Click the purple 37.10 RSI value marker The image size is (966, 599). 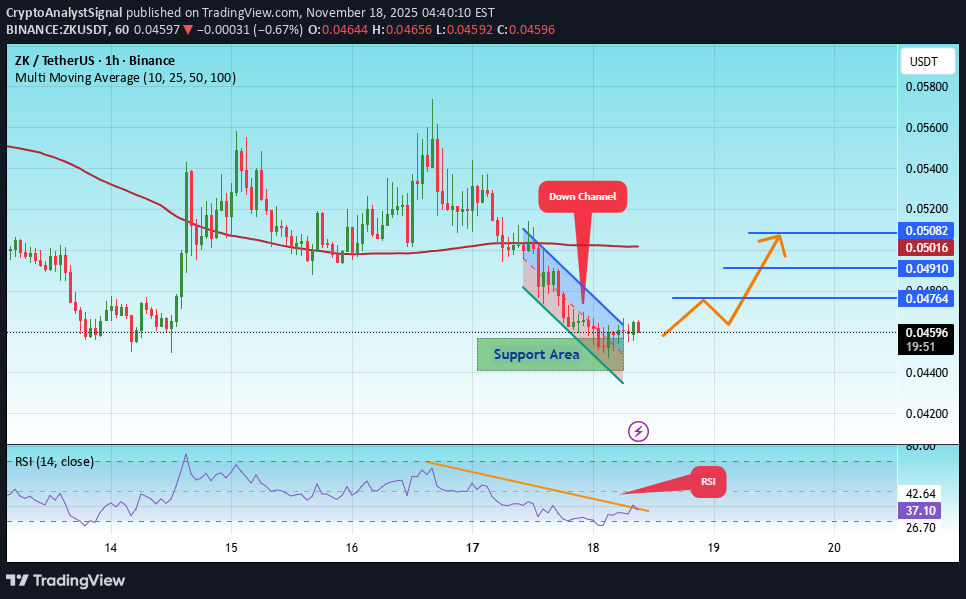pos(918,510)
